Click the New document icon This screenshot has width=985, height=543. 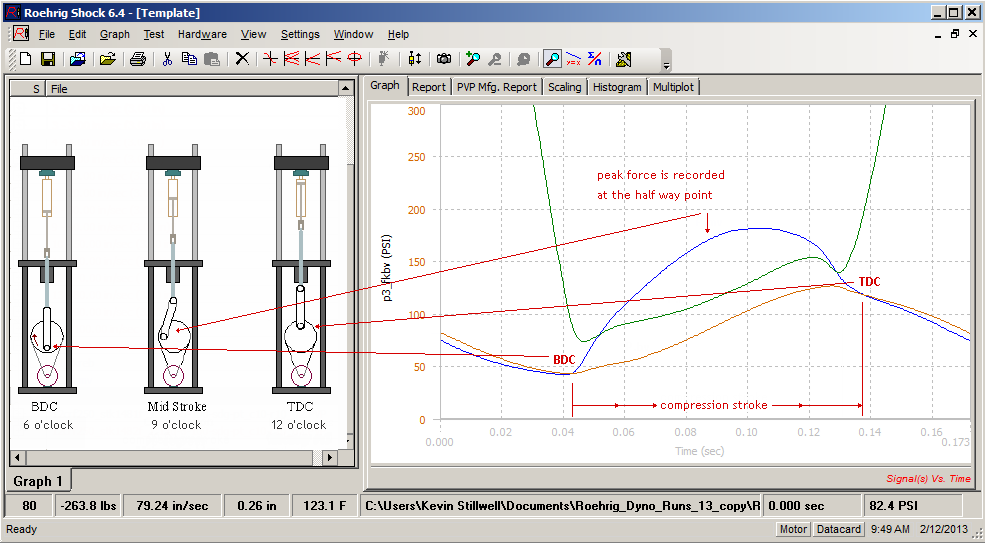click(26, 59)
